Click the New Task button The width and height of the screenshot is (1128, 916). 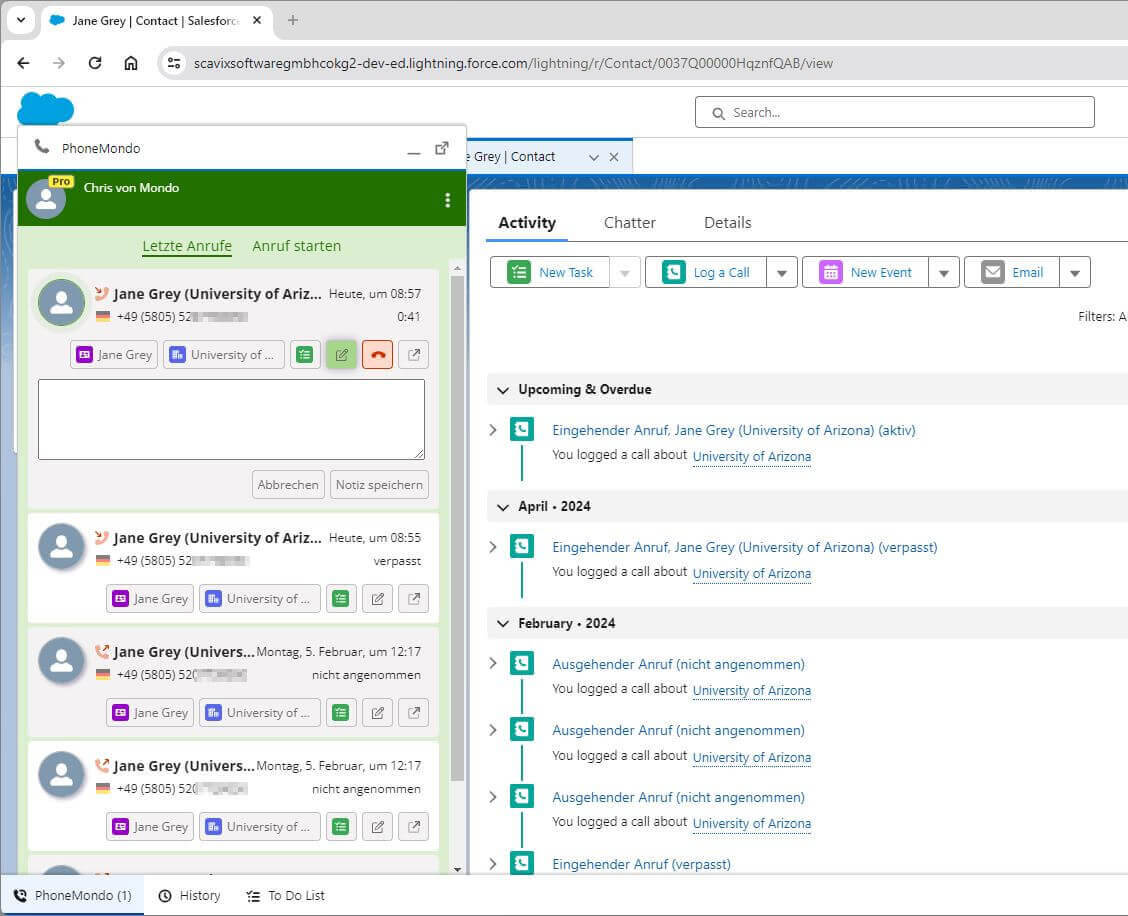click(x=550, y=272)
